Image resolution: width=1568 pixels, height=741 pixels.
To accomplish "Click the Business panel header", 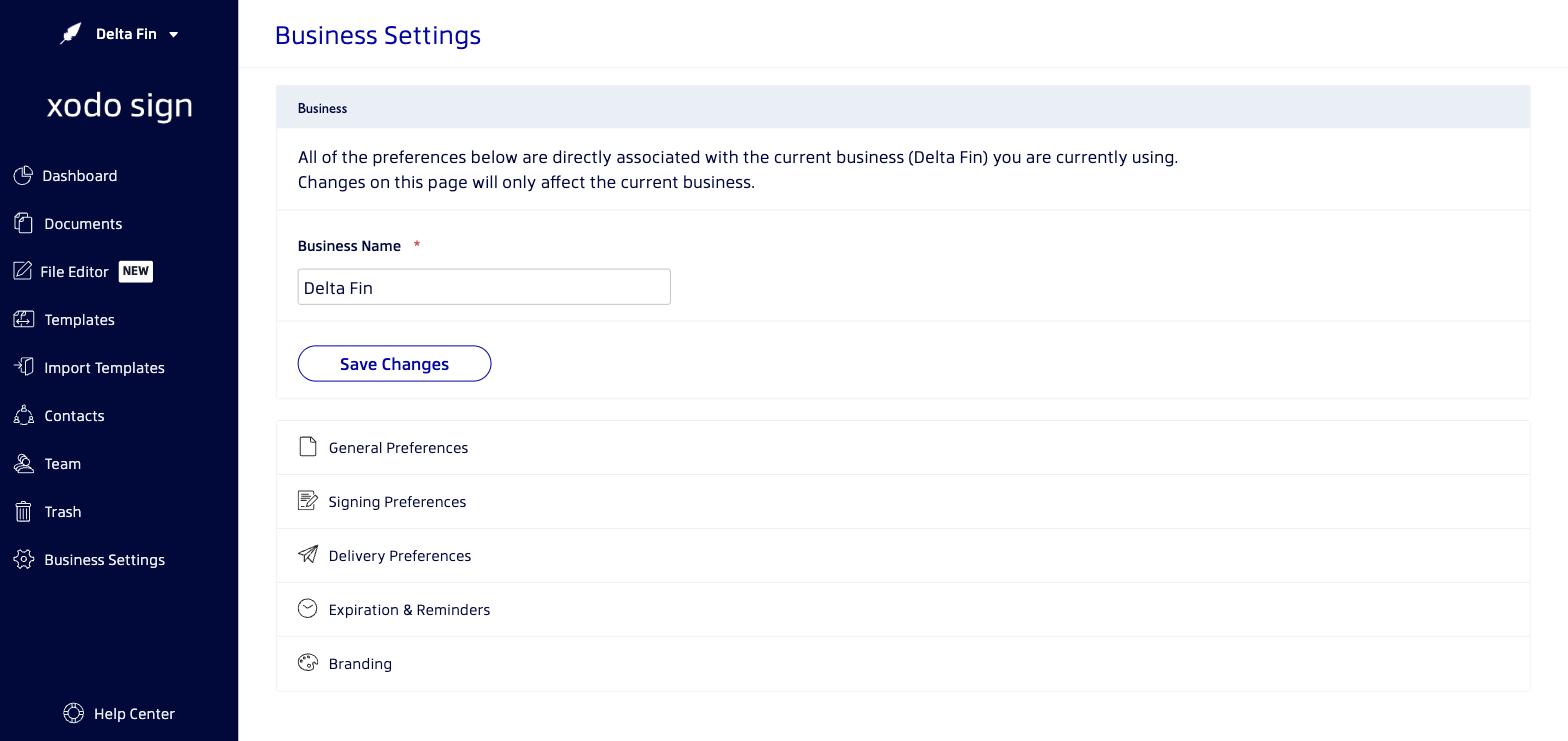I will click(903, 107).
